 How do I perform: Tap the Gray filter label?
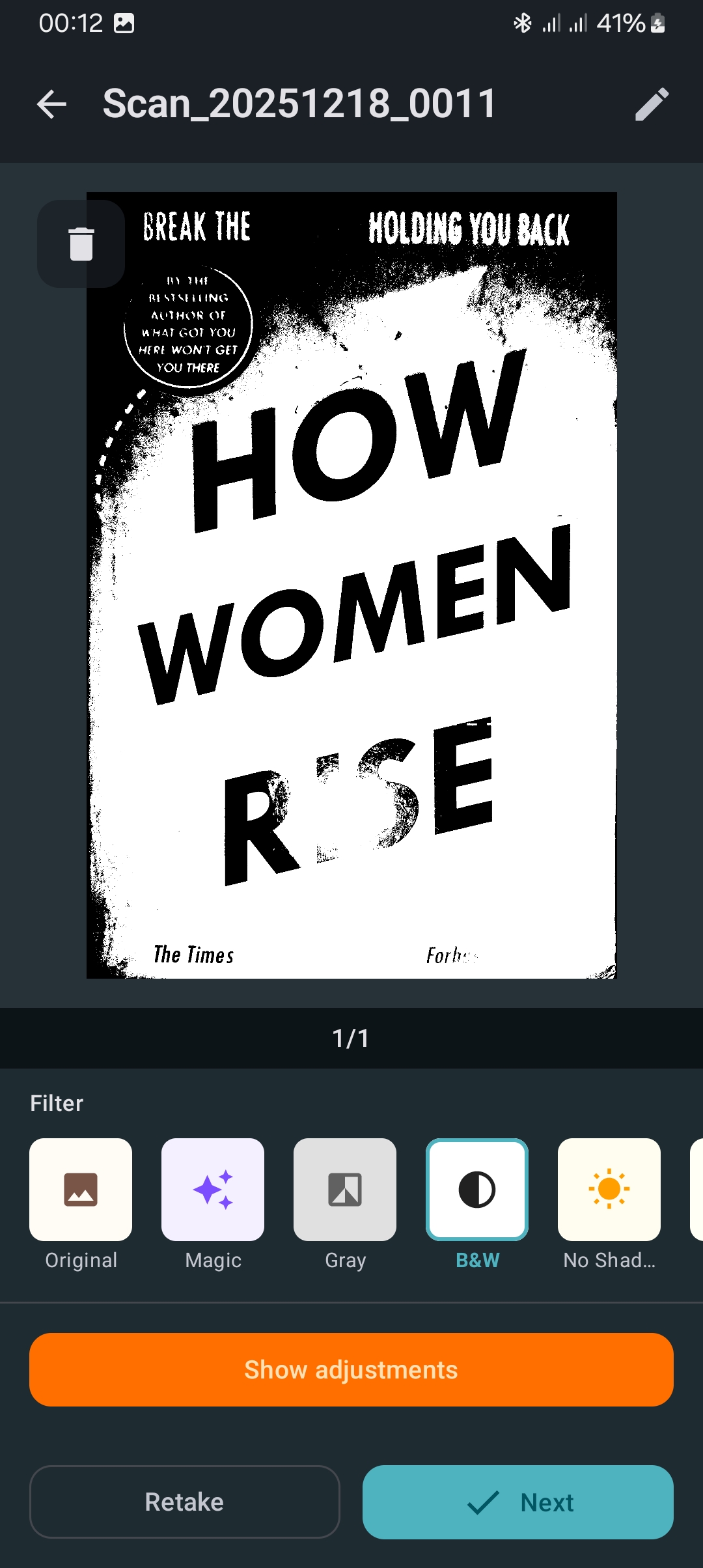point(345,1261)
